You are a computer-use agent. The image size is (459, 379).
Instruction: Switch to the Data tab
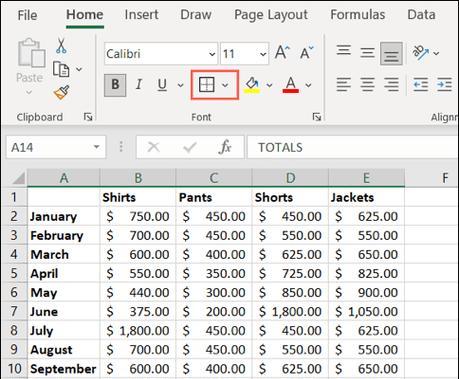click(x=421, y=15)
